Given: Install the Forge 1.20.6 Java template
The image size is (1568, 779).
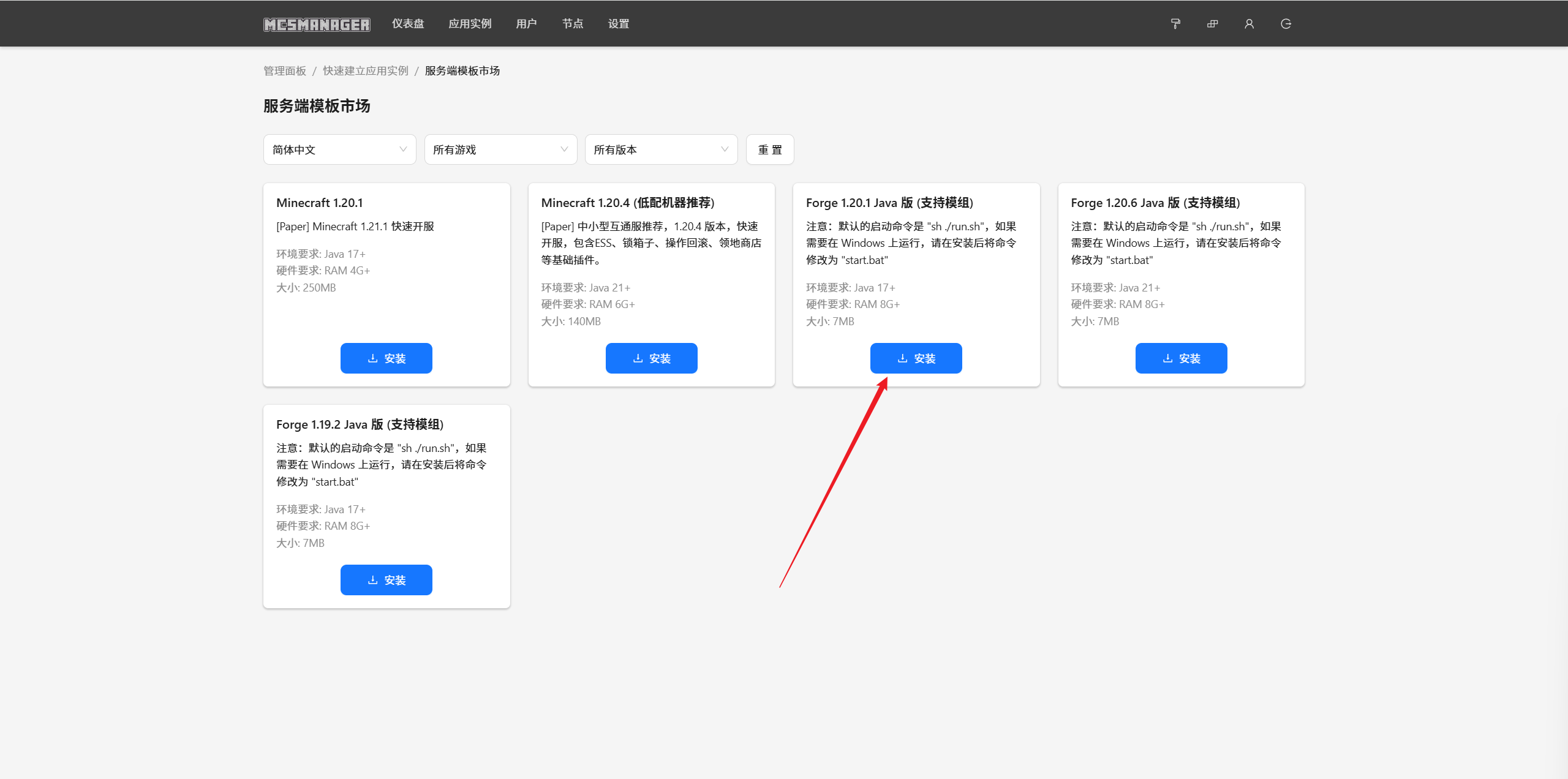Looking at the screenshot, I should [1181, 358].
